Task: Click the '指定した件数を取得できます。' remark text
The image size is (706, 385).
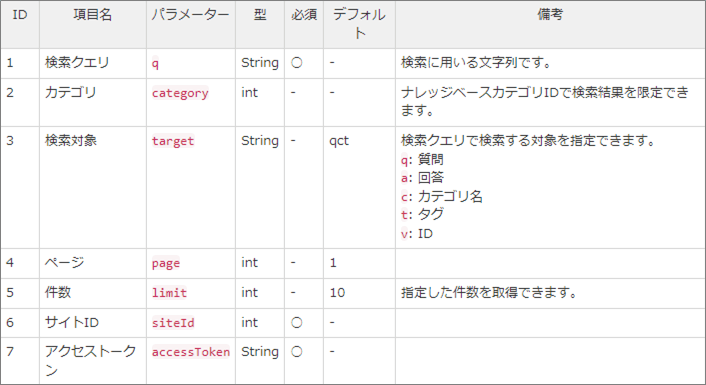Action: click(x=489, y=293)
